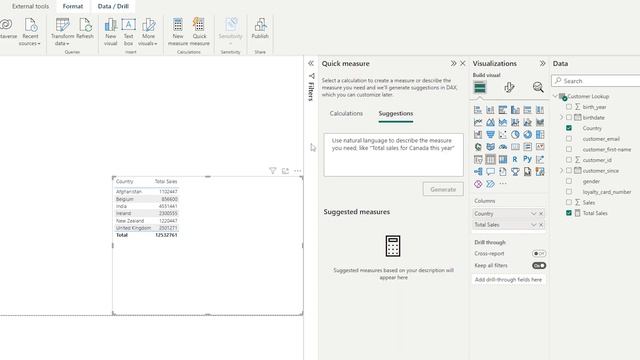640x360 pixels.
Task: Insert a New visual from ribbon
Action: (111, 25)
